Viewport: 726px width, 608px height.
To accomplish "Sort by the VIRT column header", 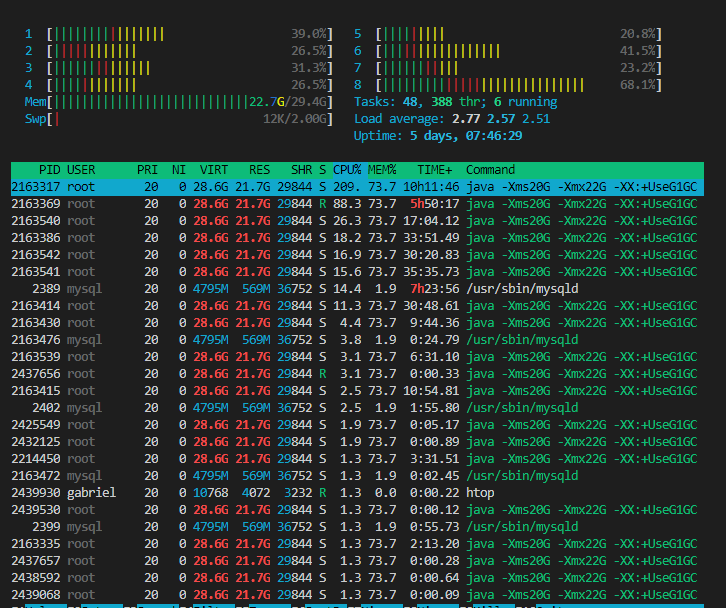I will point(214,170).
